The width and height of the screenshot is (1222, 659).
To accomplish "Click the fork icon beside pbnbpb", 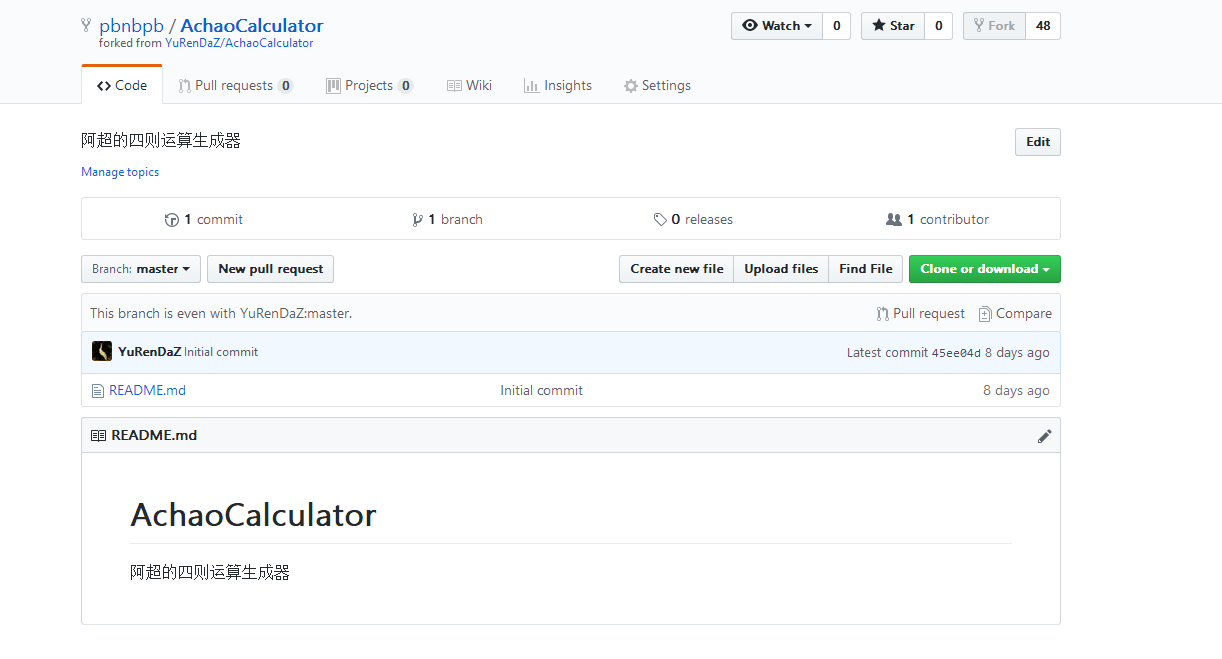I will (87, 25).
